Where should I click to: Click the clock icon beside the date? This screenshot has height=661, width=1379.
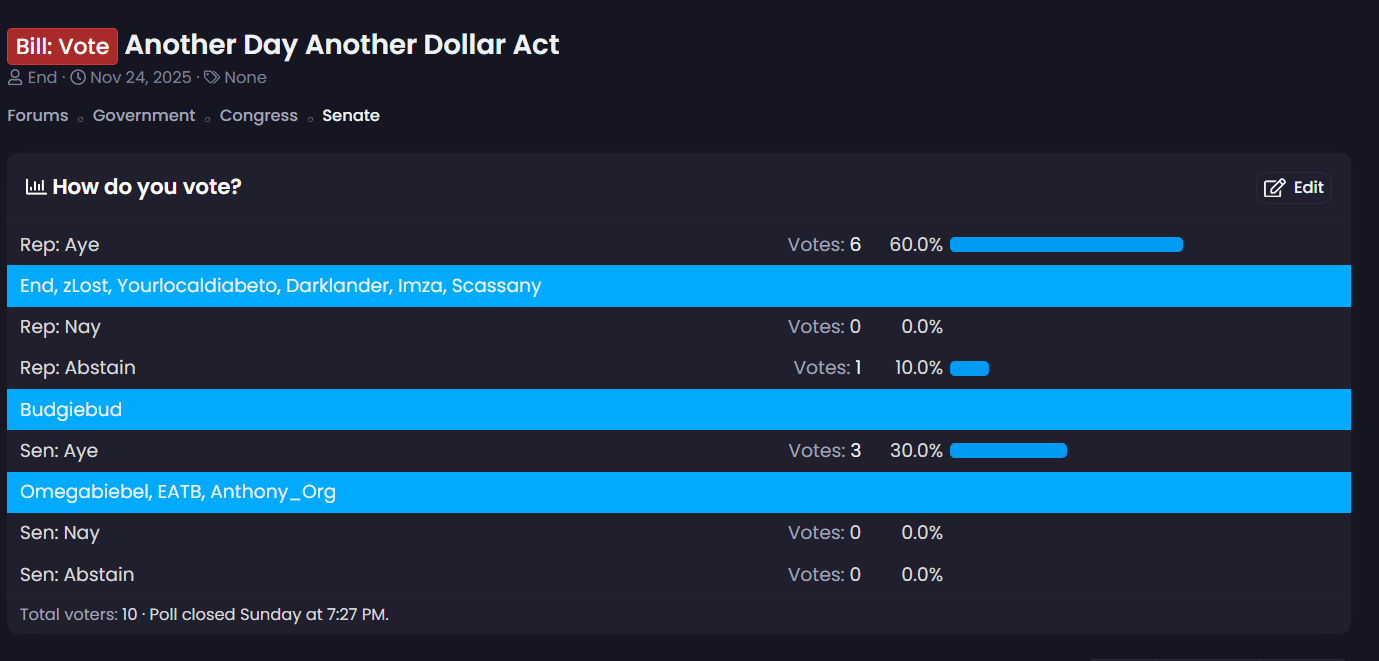[x=78, y=78]
